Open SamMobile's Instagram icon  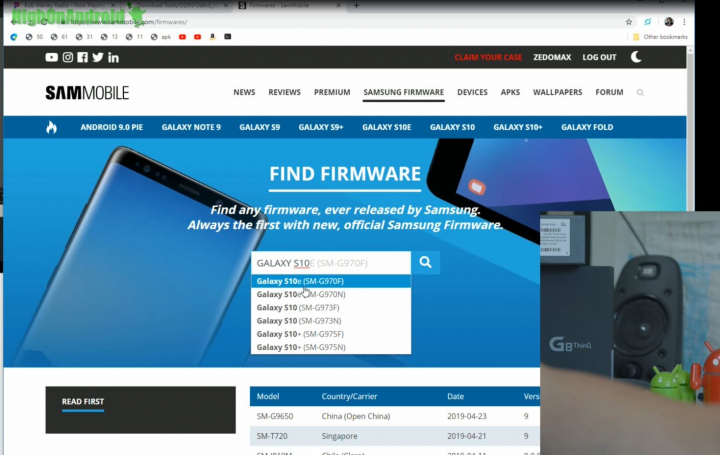(68, 57)
